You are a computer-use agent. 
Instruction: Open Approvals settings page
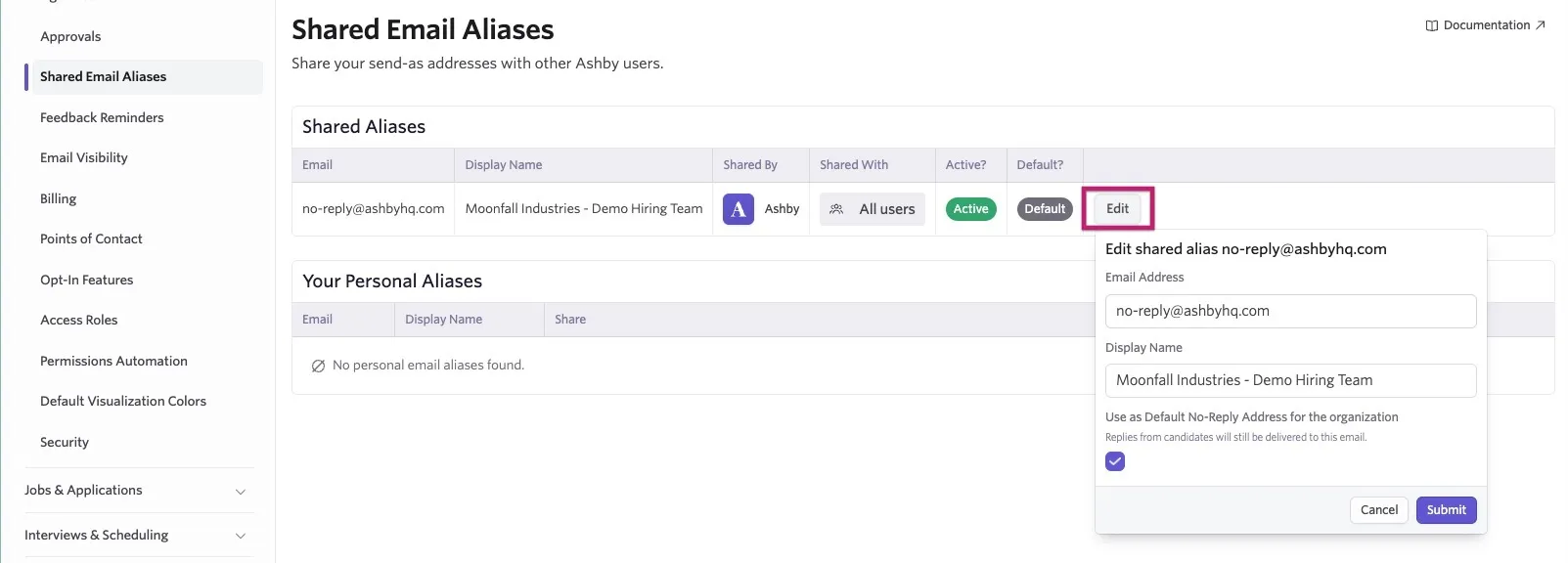(x=70, y=36)
